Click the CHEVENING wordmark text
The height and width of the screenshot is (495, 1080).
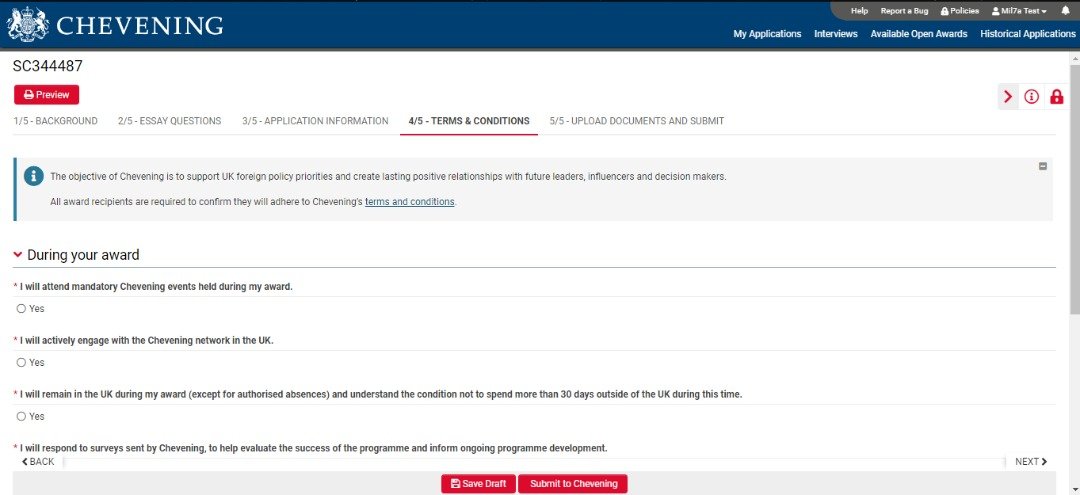(x=140, y=25)
